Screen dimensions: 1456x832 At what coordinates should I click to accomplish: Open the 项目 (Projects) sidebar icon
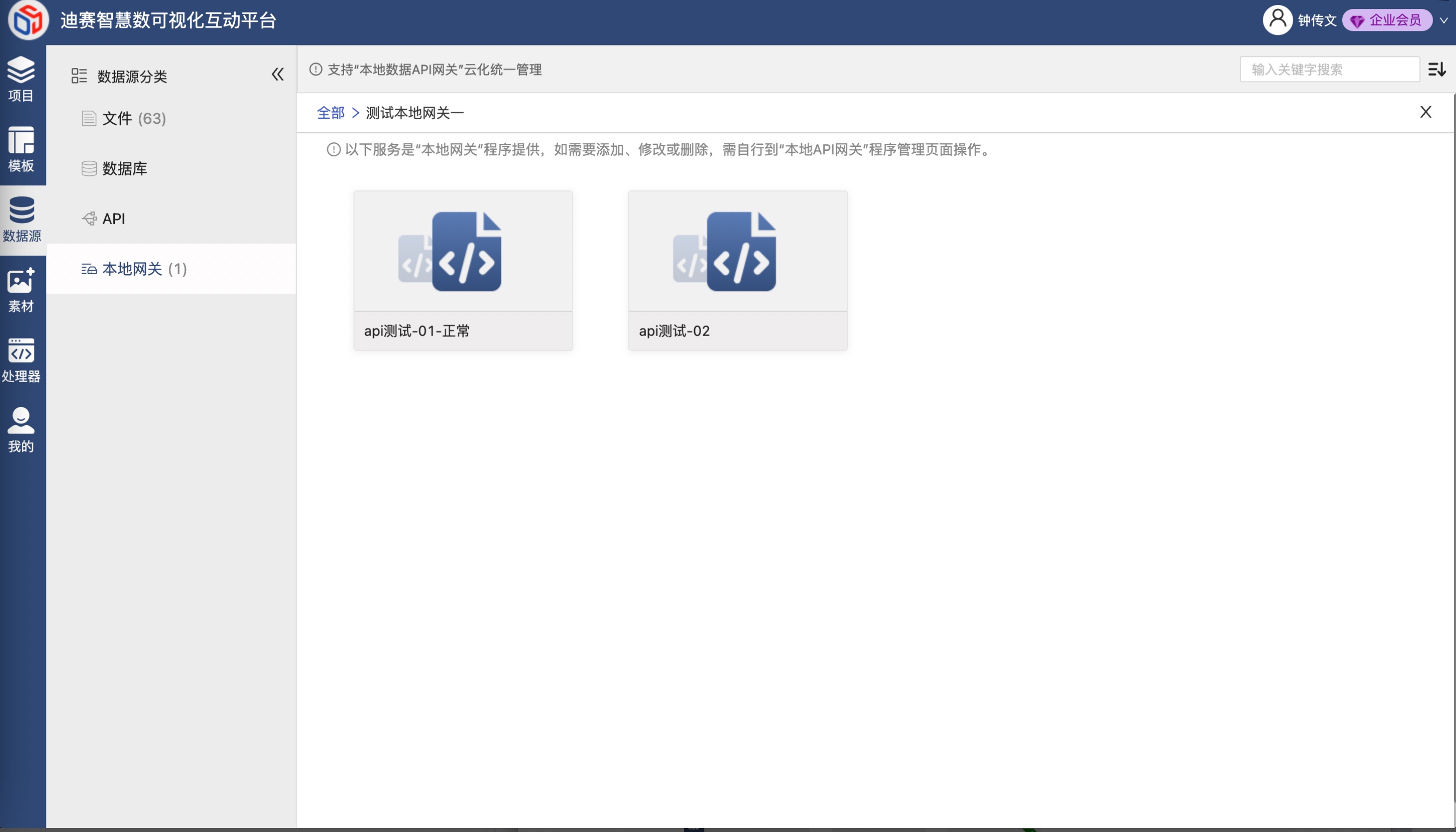pyautogui.click(x=21, y=79)
